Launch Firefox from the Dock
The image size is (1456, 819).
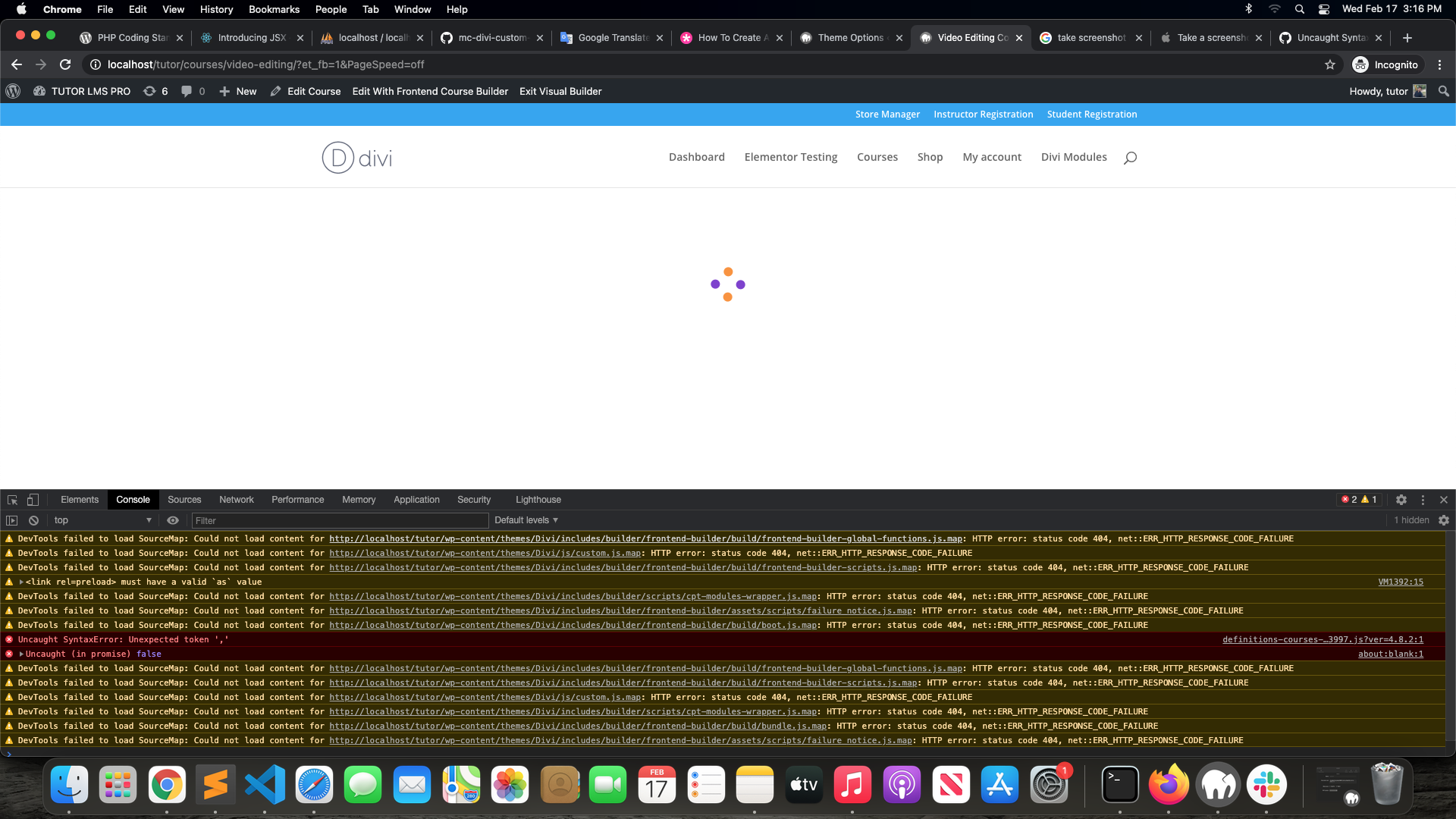point(1169,785)
